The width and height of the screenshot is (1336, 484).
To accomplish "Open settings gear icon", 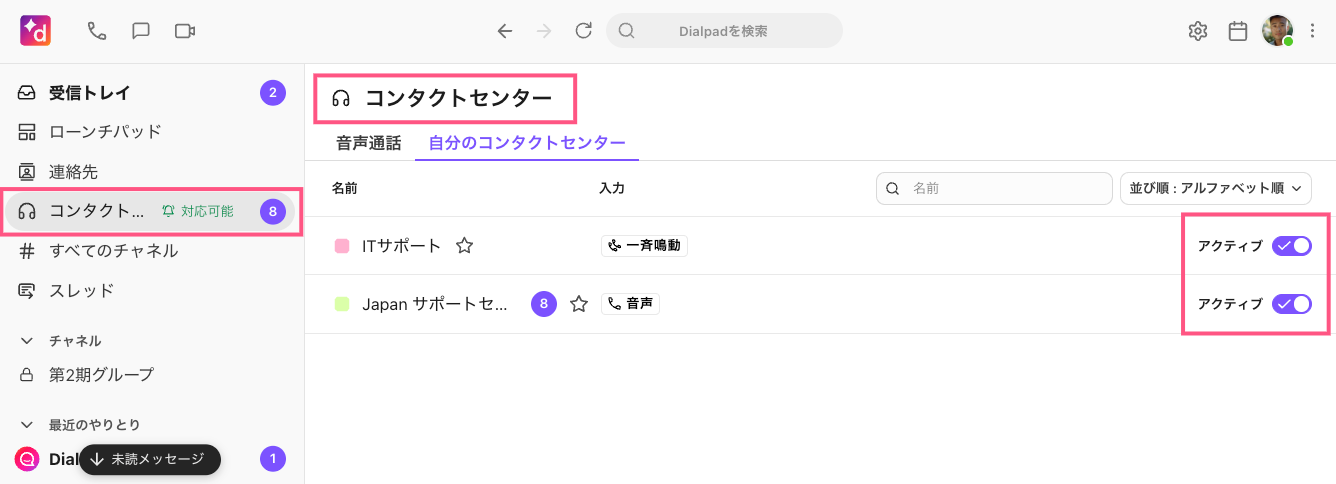I will [x=1198, y=31].
